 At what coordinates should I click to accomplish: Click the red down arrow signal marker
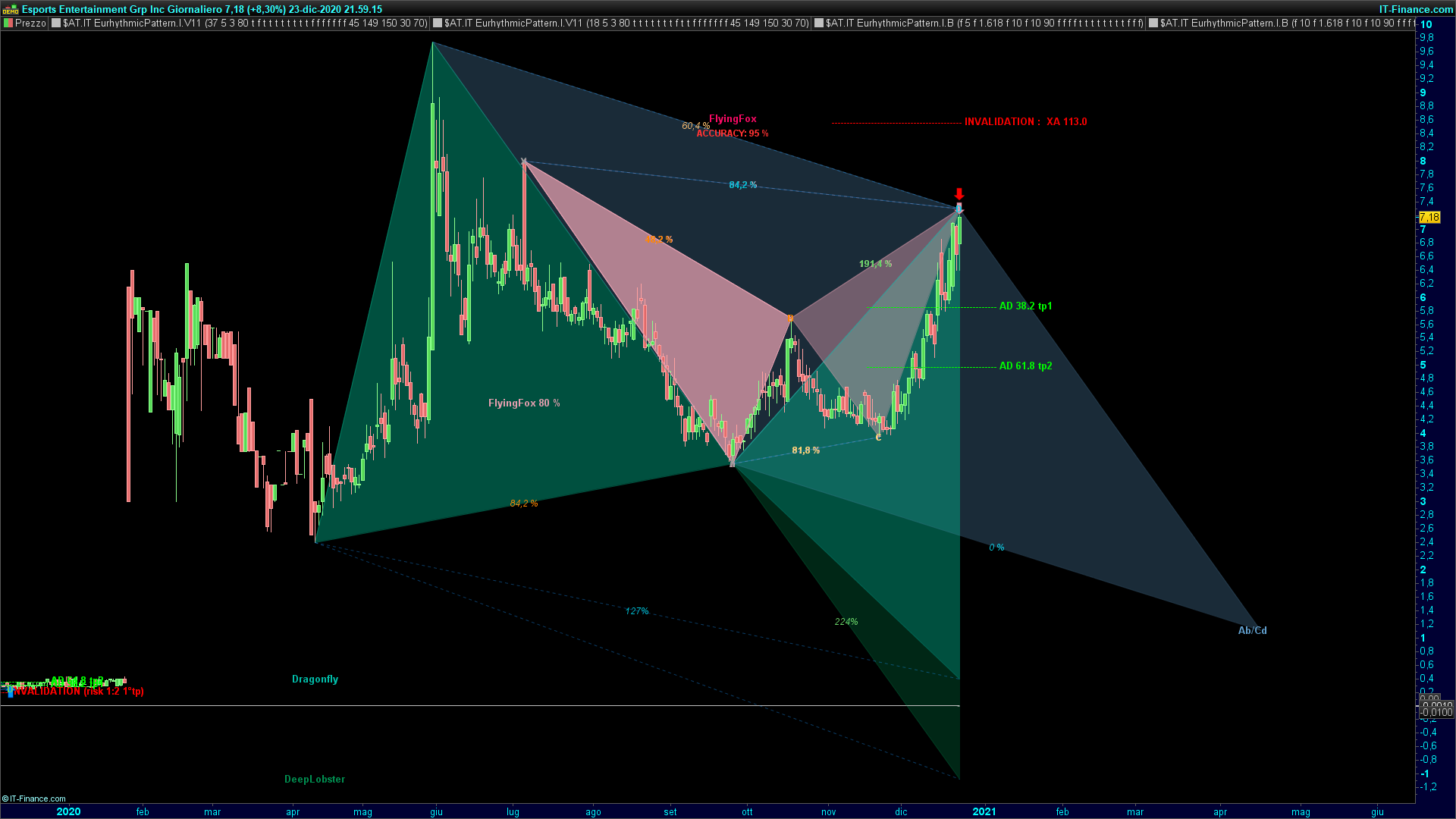[959, 194]
